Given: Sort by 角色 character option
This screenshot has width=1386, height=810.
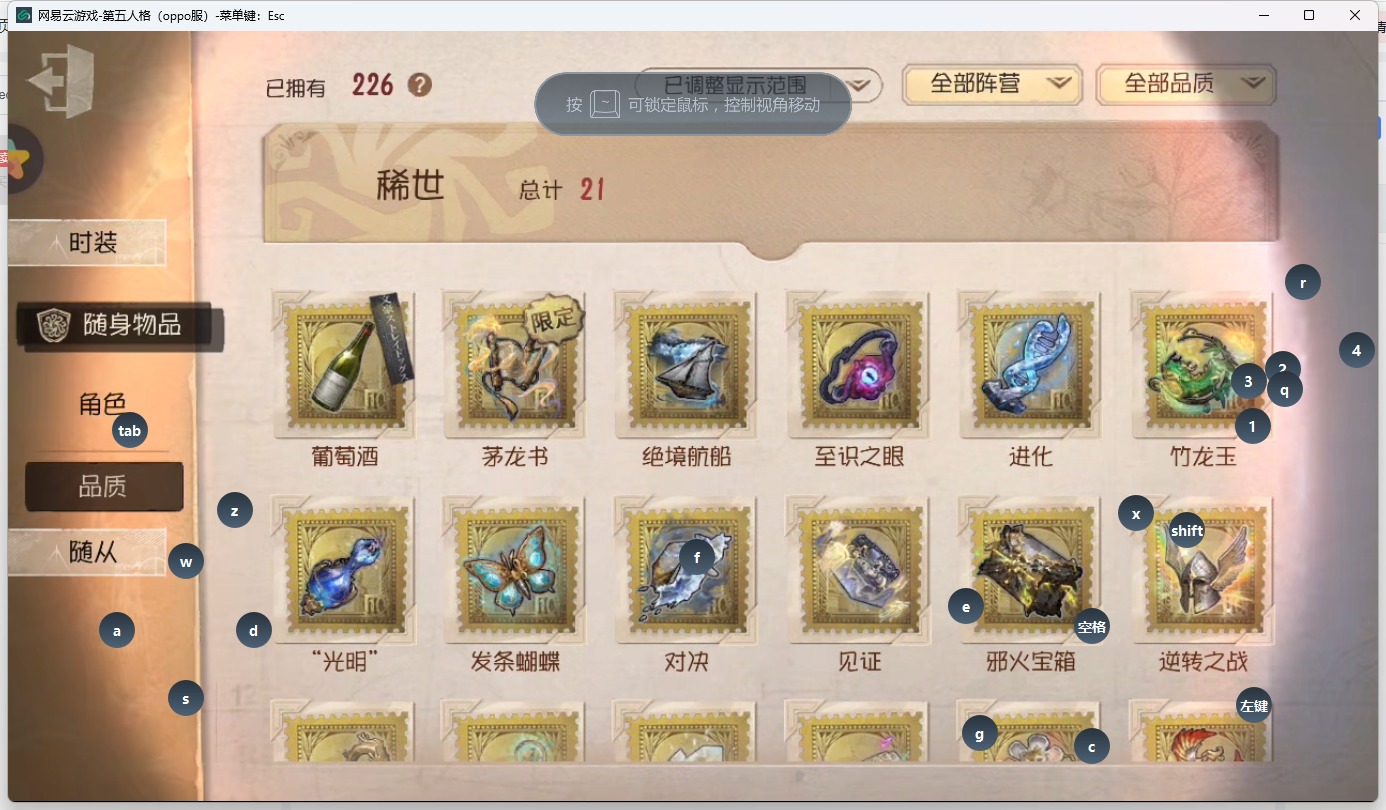Looking at the screenshot, I should click(103, 405).
